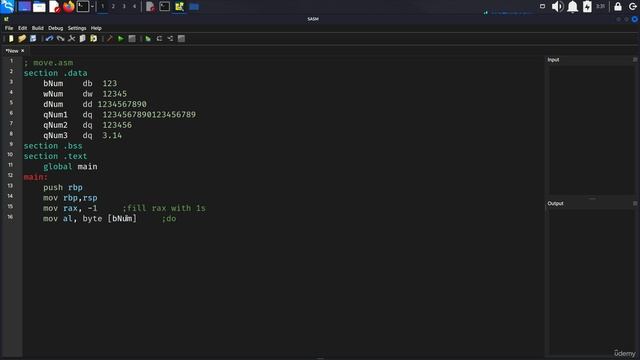Open the Help menu

tap(96, 28)
